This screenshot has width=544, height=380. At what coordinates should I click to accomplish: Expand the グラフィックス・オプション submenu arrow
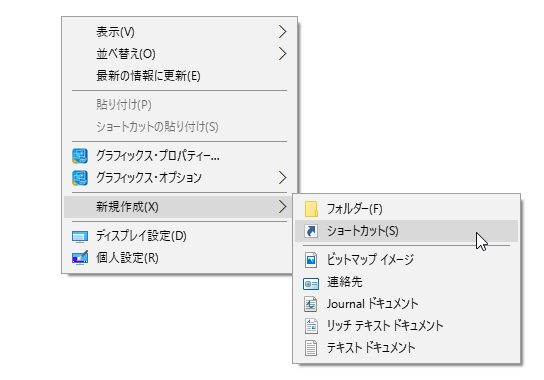click(x=283, y=178)
